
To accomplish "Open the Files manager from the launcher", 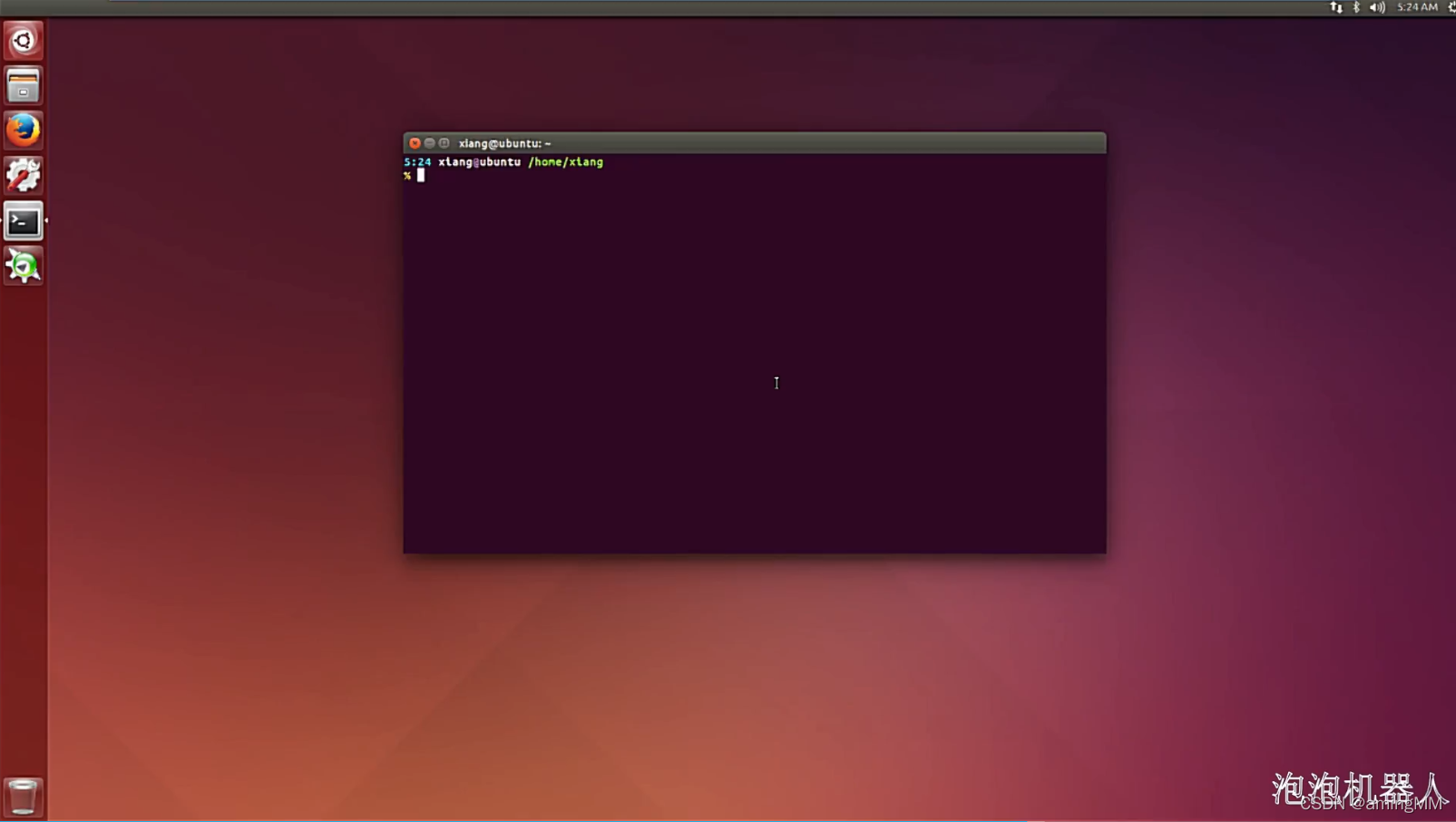I will point(23,86).
